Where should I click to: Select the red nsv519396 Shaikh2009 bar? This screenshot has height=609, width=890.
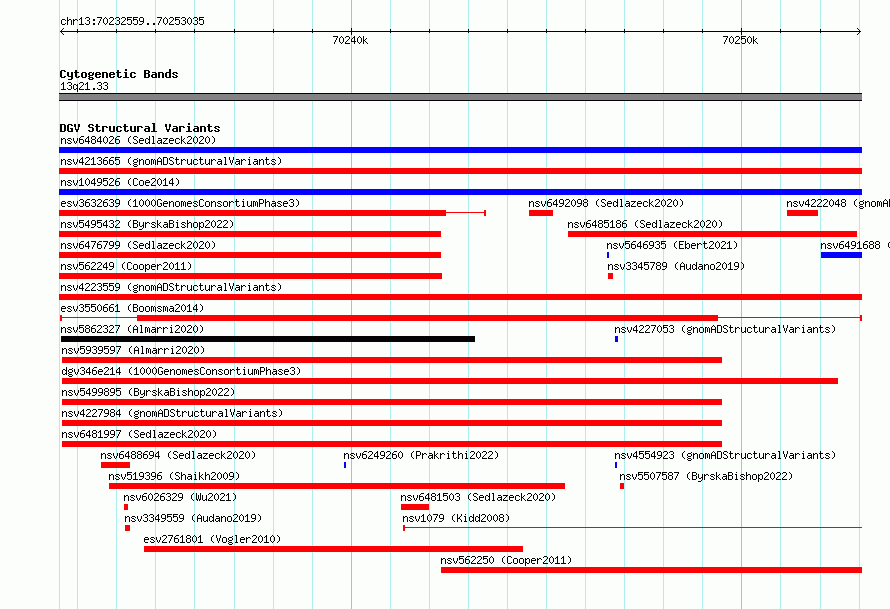tap(337, 486)
